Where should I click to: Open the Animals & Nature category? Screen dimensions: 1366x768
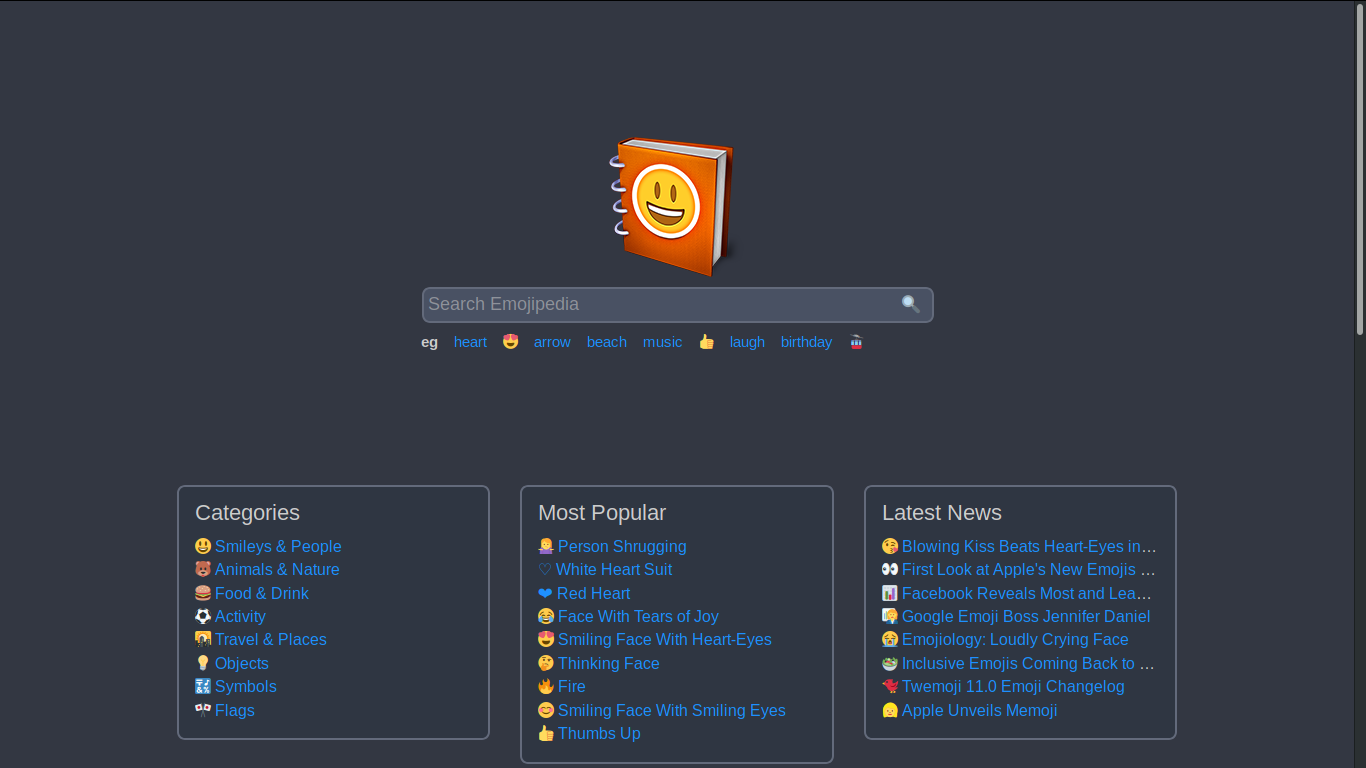point(277,569)
